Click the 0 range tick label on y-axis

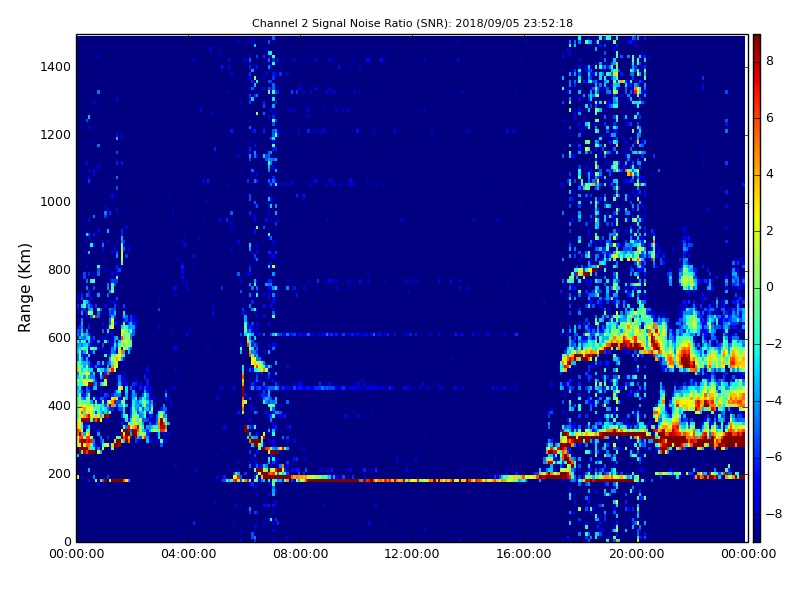(67, 541)
